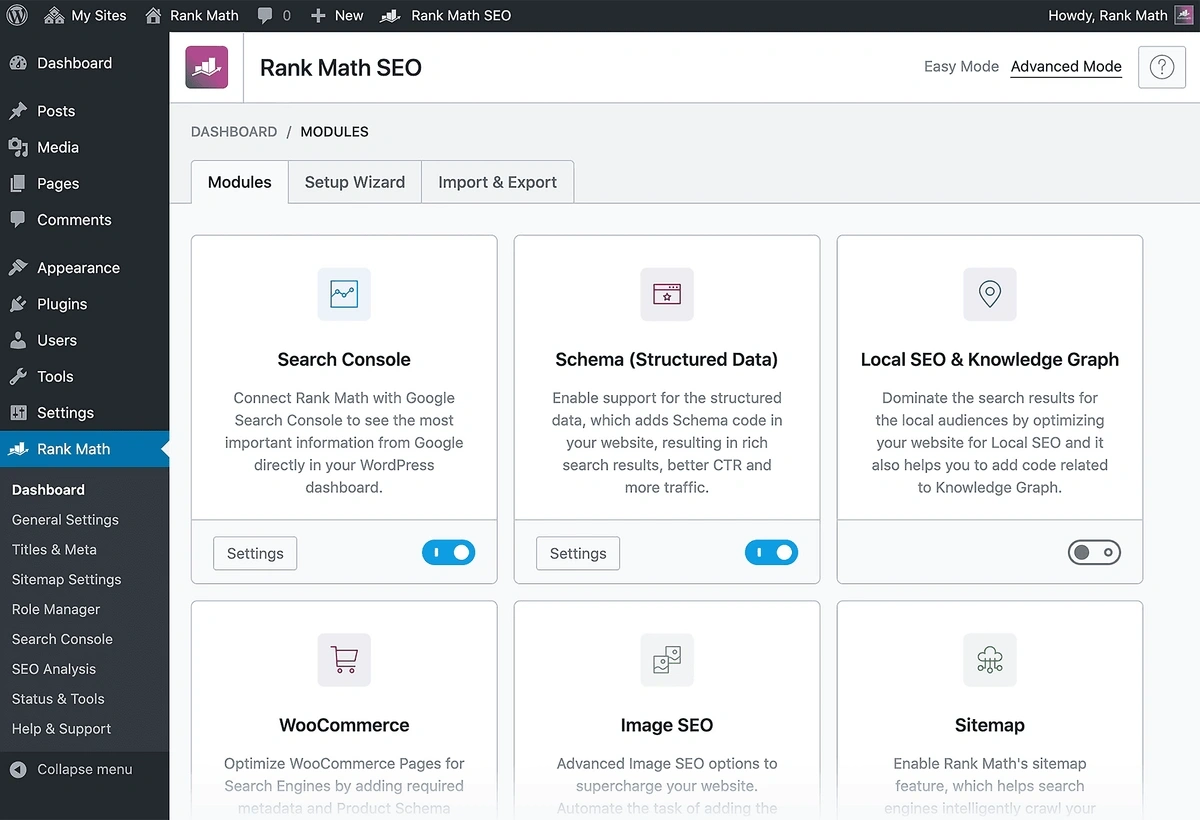Click the Image SEO pictures icon
This screenshot has width=1200, height=820.
tap(667, 660)
